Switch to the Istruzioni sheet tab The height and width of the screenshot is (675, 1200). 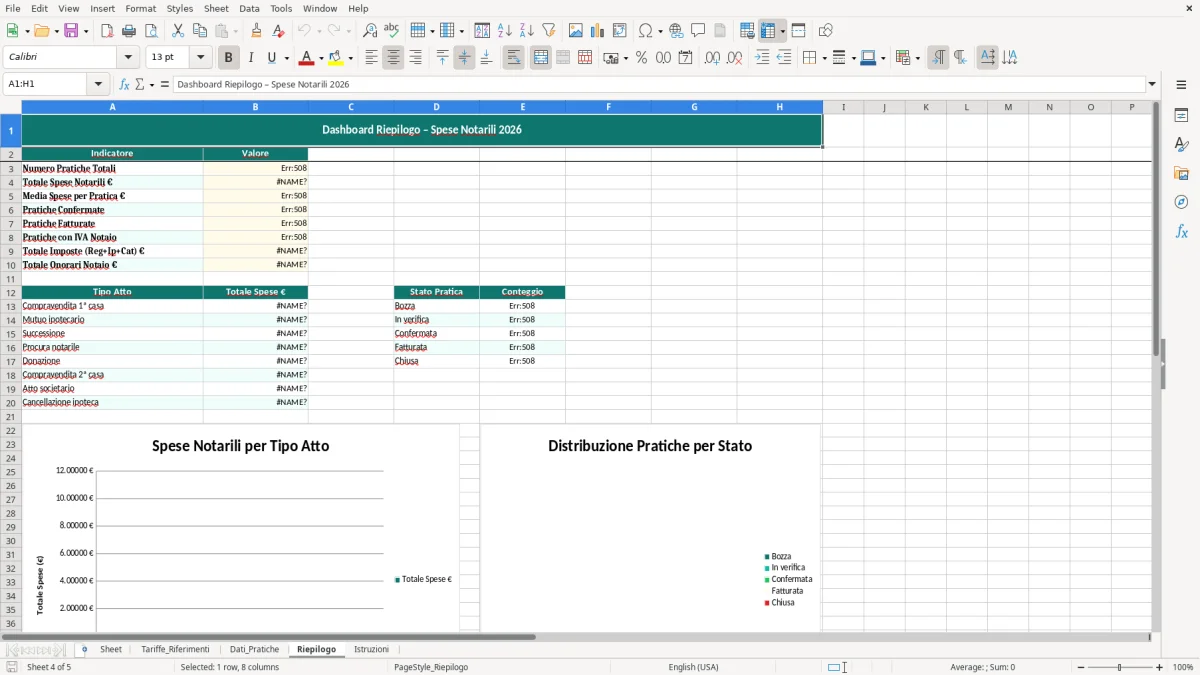pos(371,649)
